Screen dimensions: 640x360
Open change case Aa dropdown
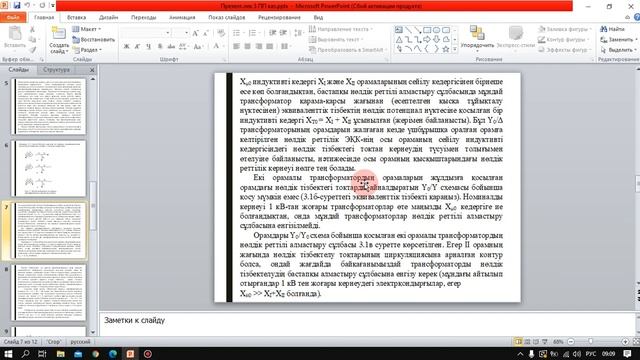coord(198,47)
